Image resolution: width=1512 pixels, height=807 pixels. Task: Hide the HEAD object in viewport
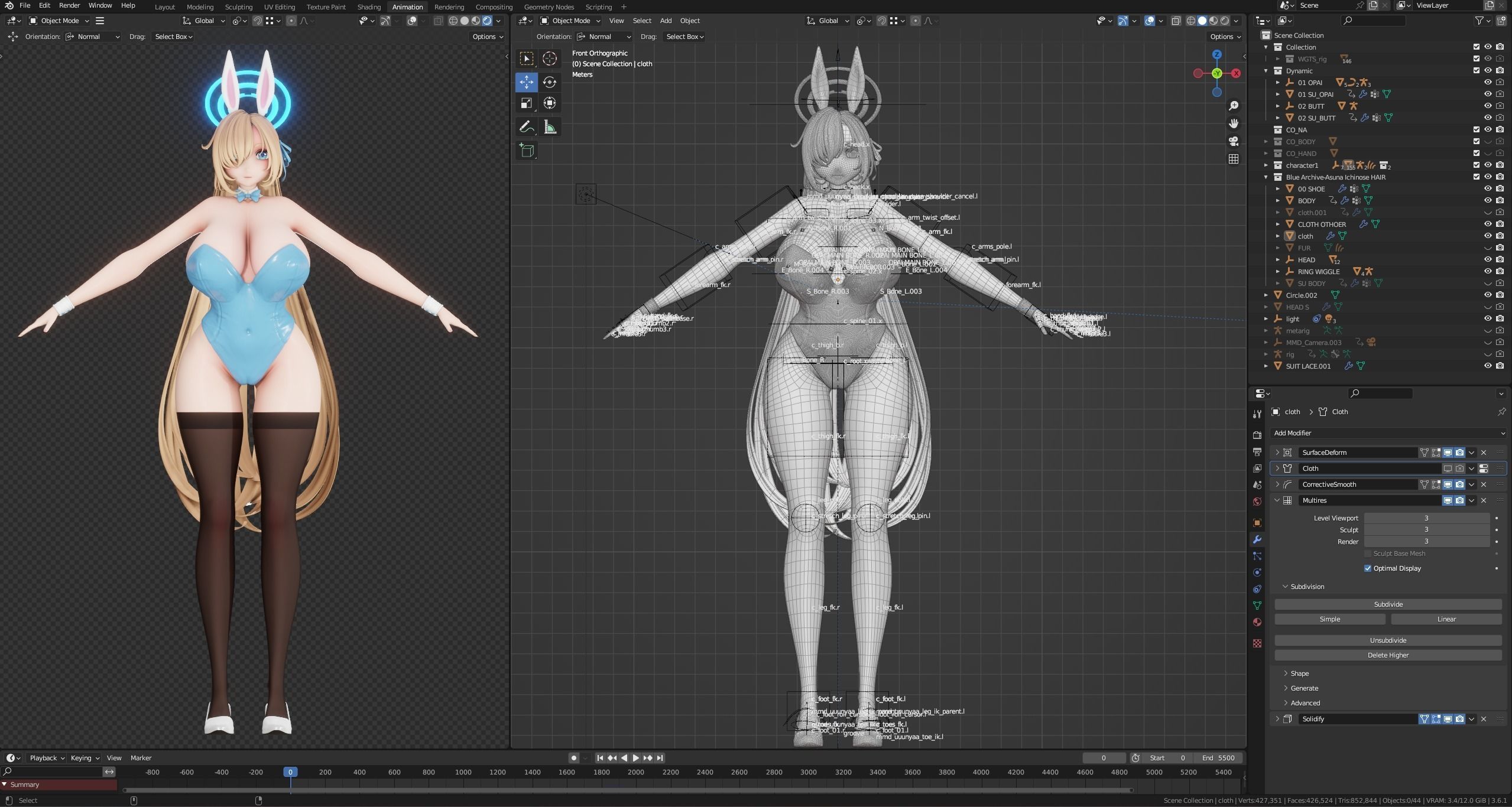pyautogui.click(x=1488, y=259)
